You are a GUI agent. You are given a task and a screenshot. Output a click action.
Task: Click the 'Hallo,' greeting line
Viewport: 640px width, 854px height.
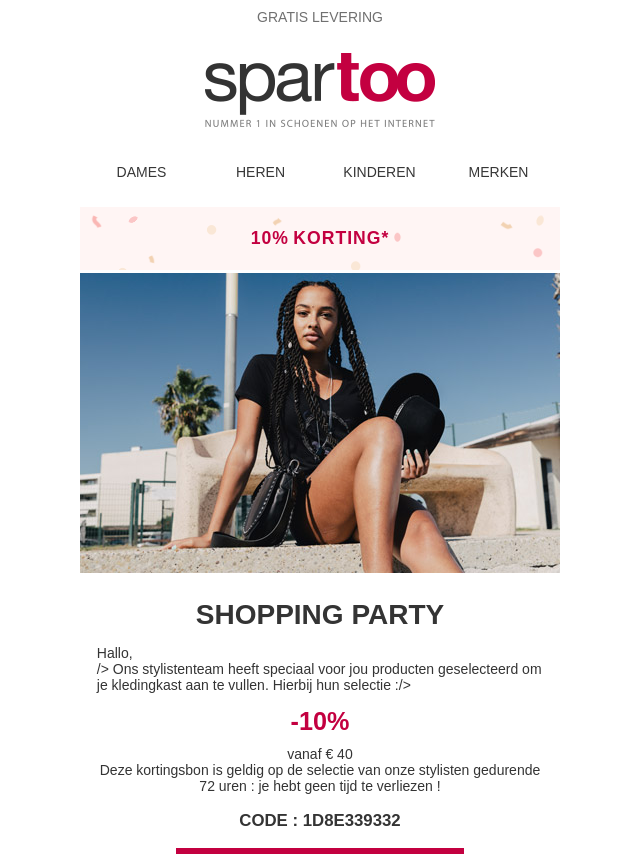coord(114,653)
